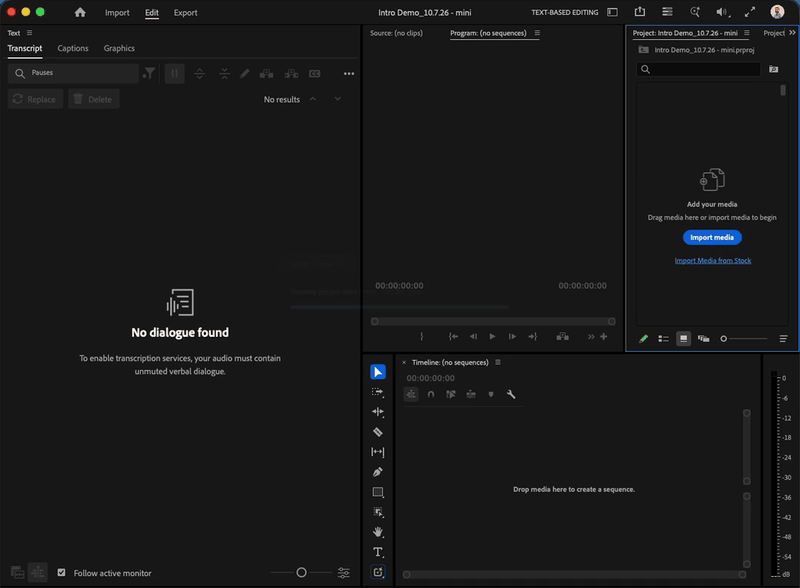Switch to the Edit tab
This screenshot has width=800, height=588.
[x=152, y=12]
